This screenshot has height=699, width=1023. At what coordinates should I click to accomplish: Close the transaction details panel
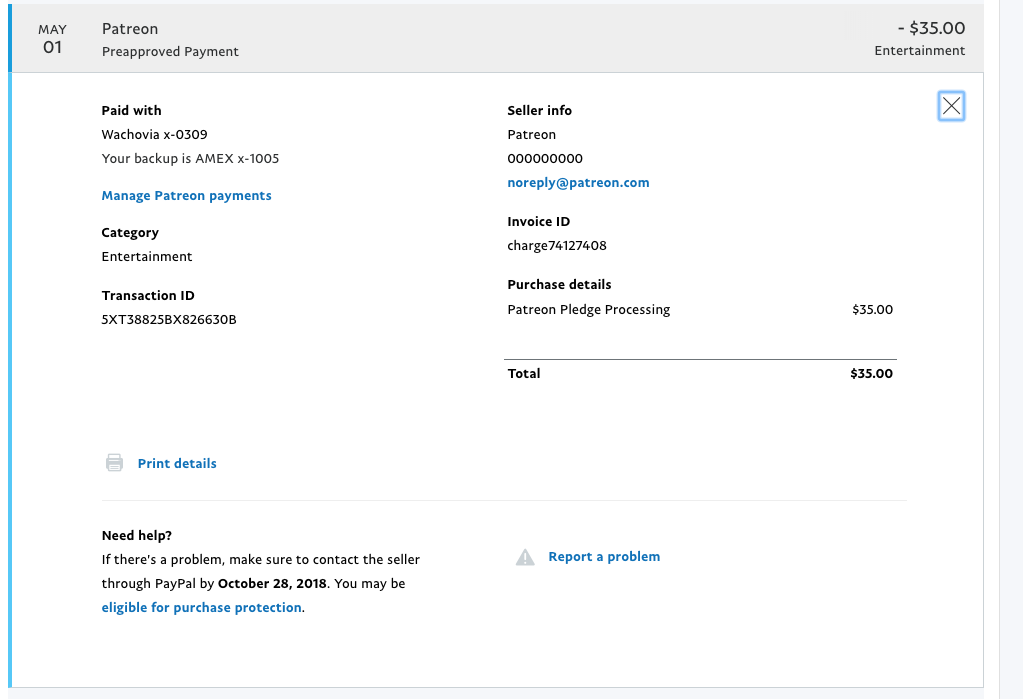pos(951,106)
